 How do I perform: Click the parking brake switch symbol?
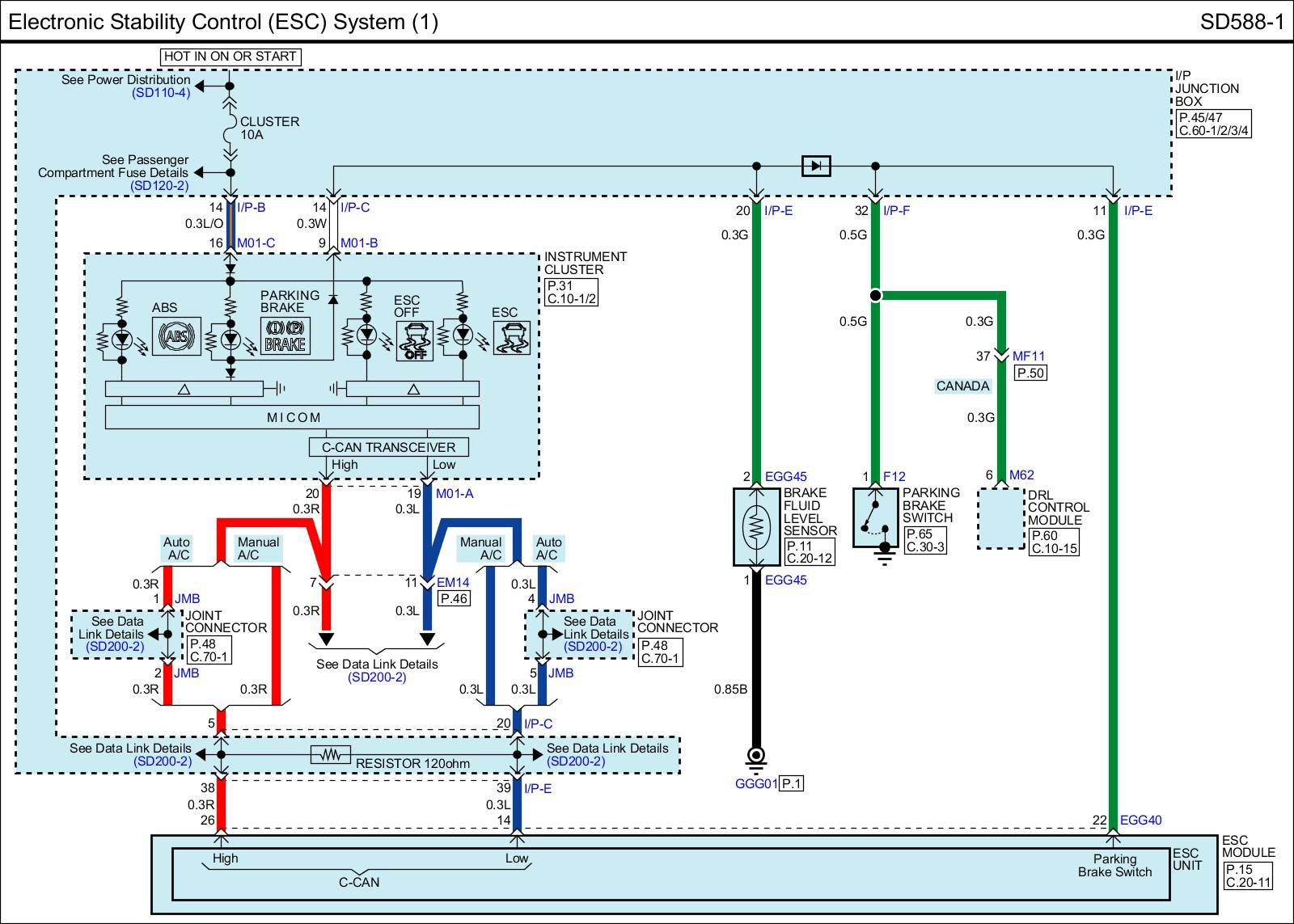click(875, 518)
